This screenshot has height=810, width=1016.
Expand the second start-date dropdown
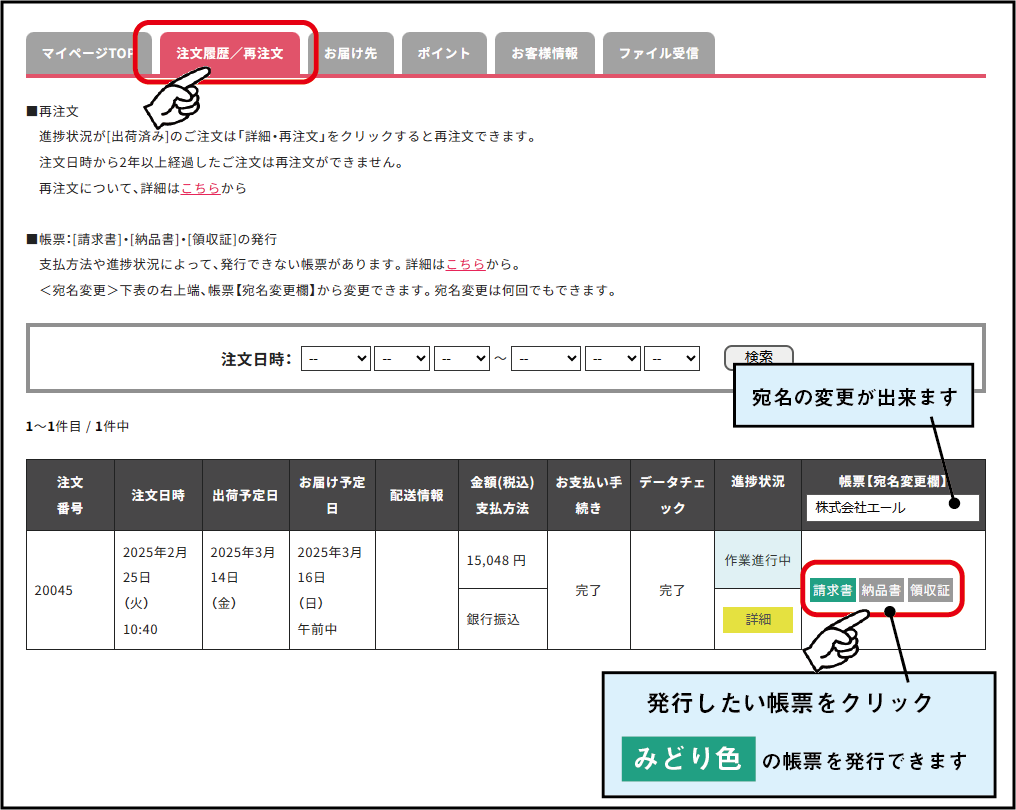(402, 358)
